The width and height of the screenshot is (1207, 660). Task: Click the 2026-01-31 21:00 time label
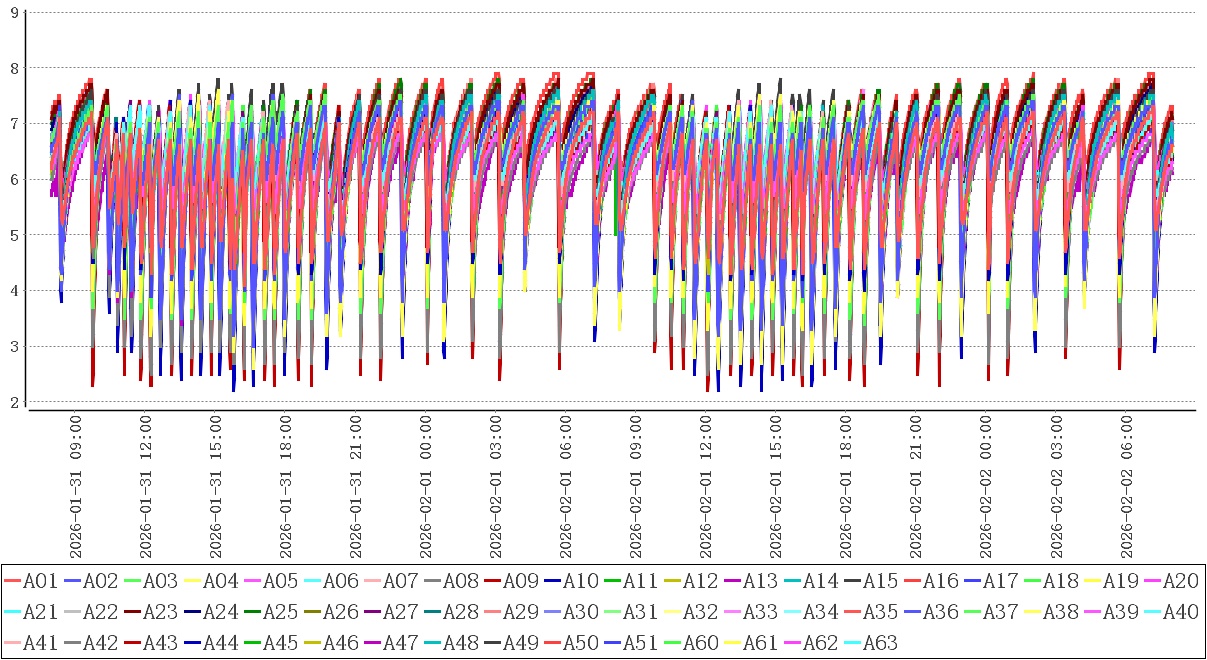pos(355,484)
